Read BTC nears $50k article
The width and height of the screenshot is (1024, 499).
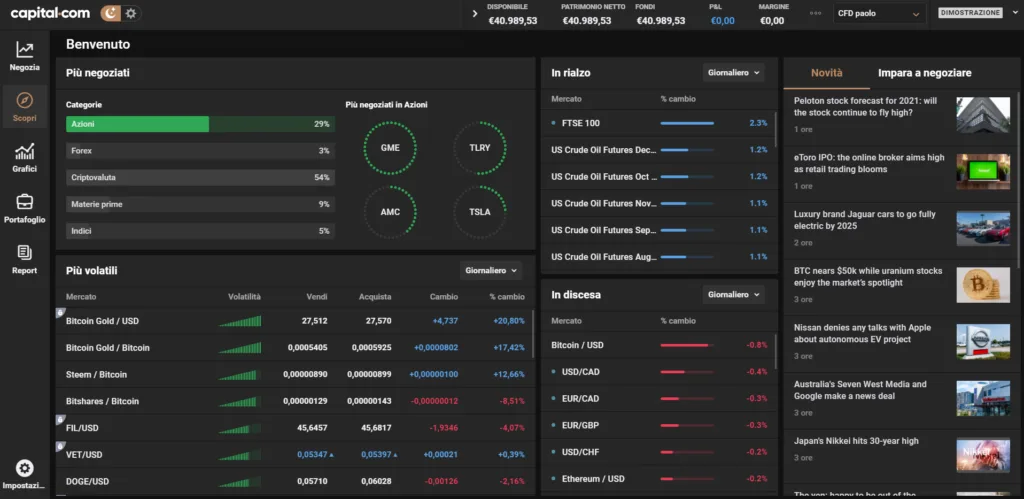coord(868,277)
